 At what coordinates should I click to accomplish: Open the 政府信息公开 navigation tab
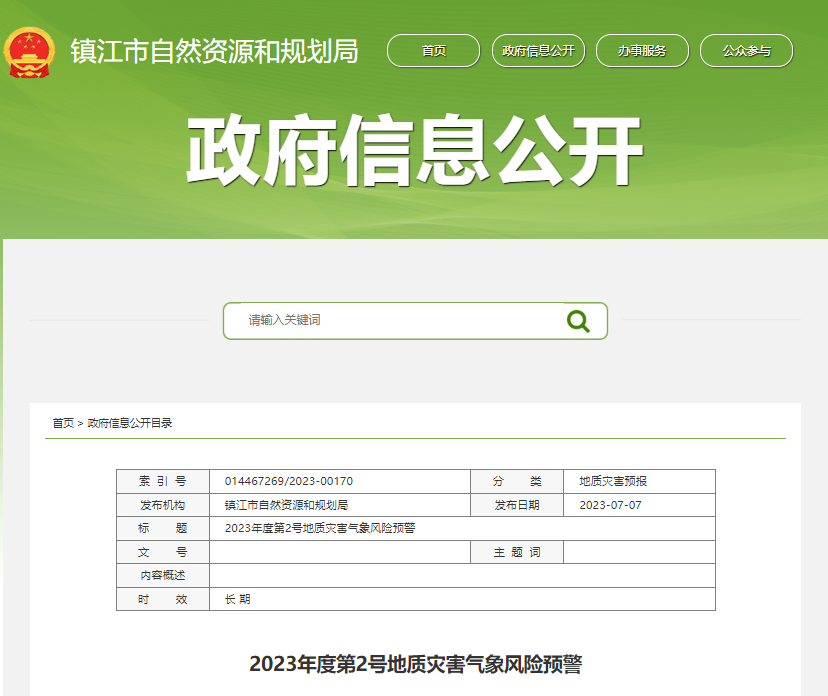pos(538,51)
